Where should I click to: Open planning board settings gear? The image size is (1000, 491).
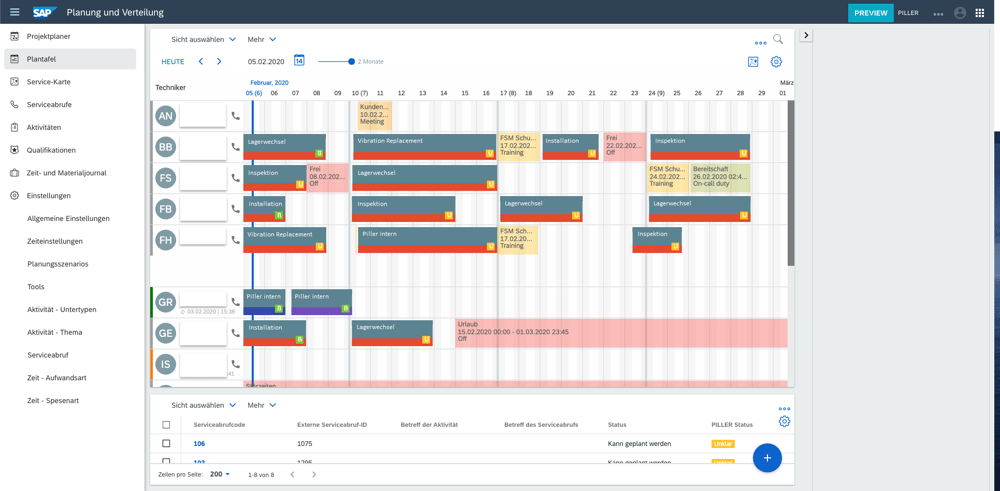[776, 62]
